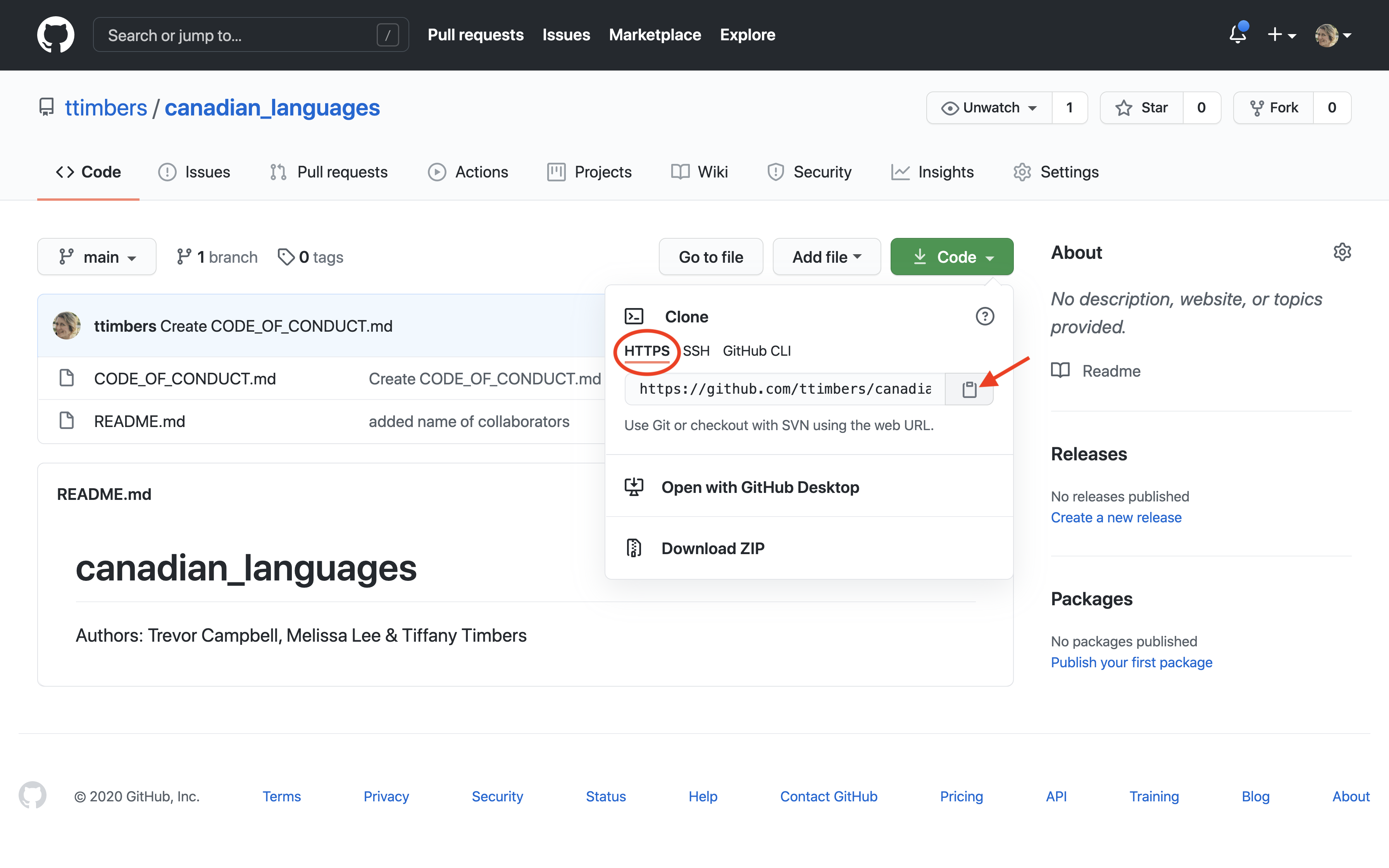The width and height of the screenshot is (1389, 868).
Task: Open the Insights tab
Action: pyautogui.click(x=932, y=172)
